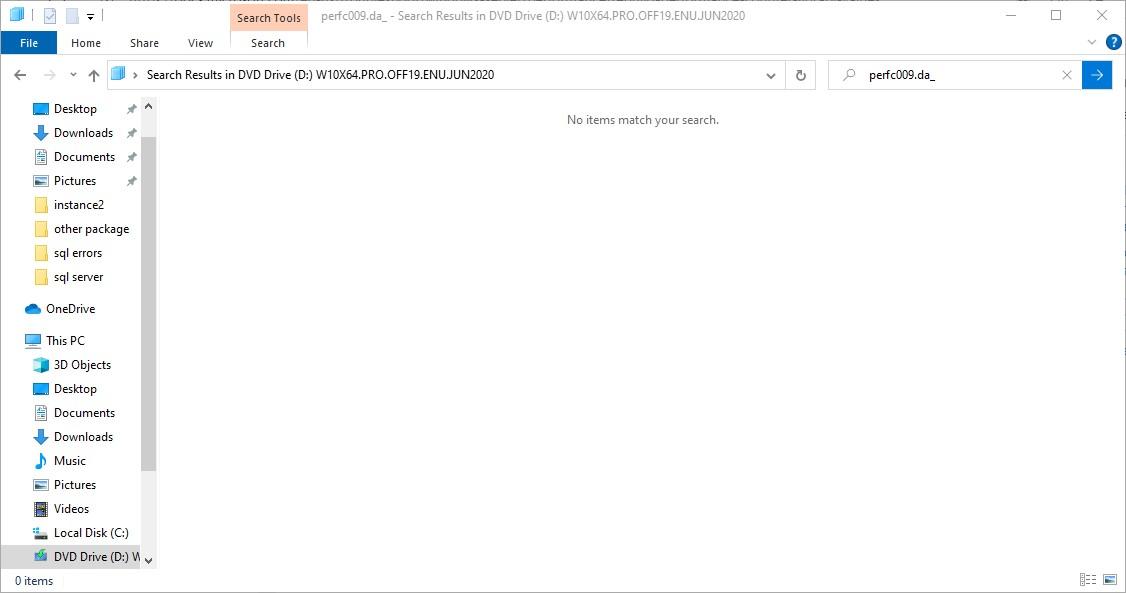
Task: Open 3D Objects under This PC
Action: (x=82, y=365)
